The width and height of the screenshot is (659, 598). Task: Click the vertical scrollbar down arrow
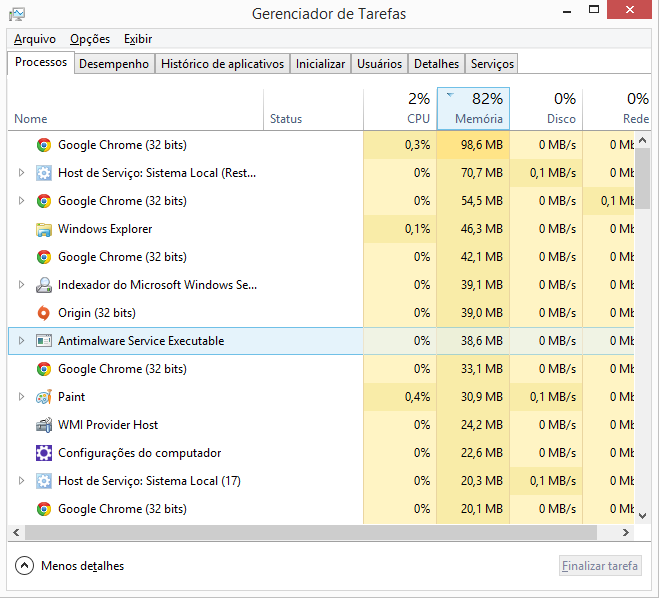pyautogui.click(x=642, y=516)
